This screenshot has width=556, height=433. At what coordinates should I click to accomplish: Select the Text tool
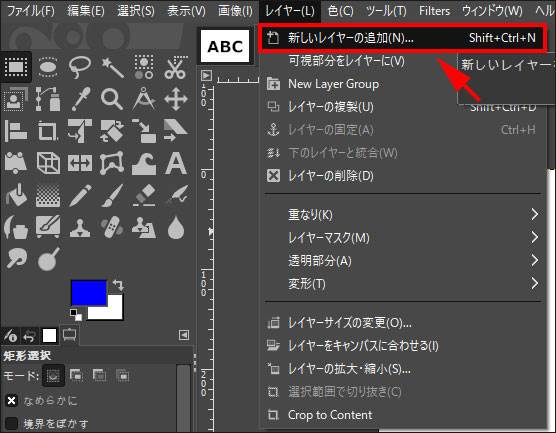tap(176, 163)
